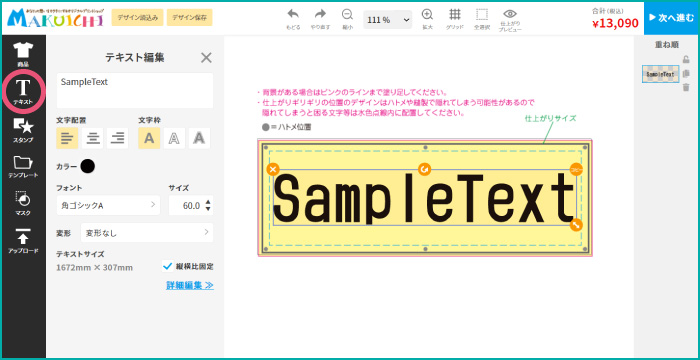Click the orange rotate handle

[425, 169]
